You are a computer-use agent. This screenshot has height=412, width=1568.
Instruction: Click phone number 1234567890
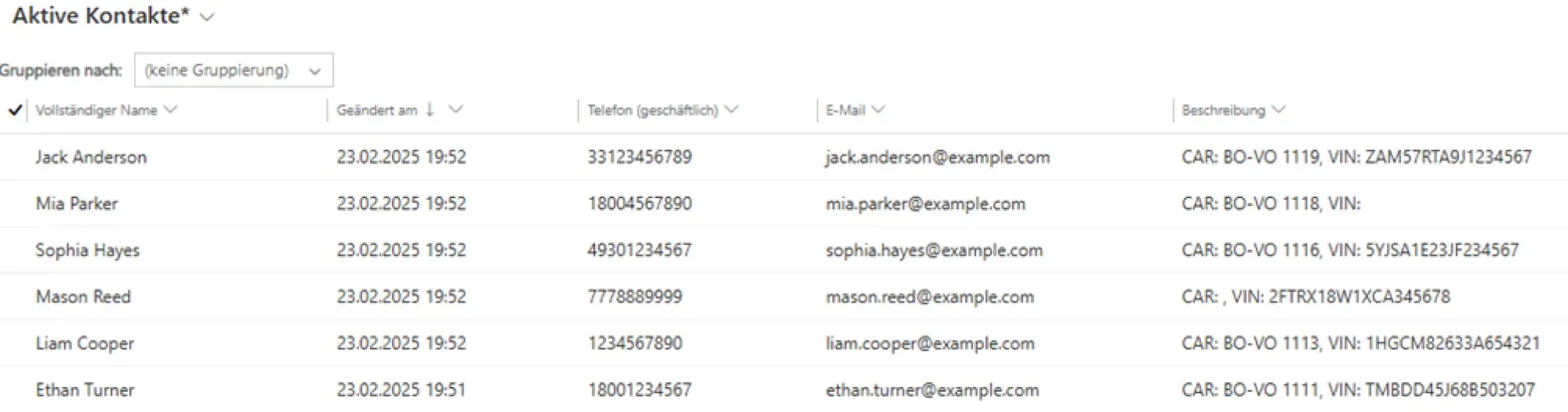pyautogui.click(x=635, y=343)
